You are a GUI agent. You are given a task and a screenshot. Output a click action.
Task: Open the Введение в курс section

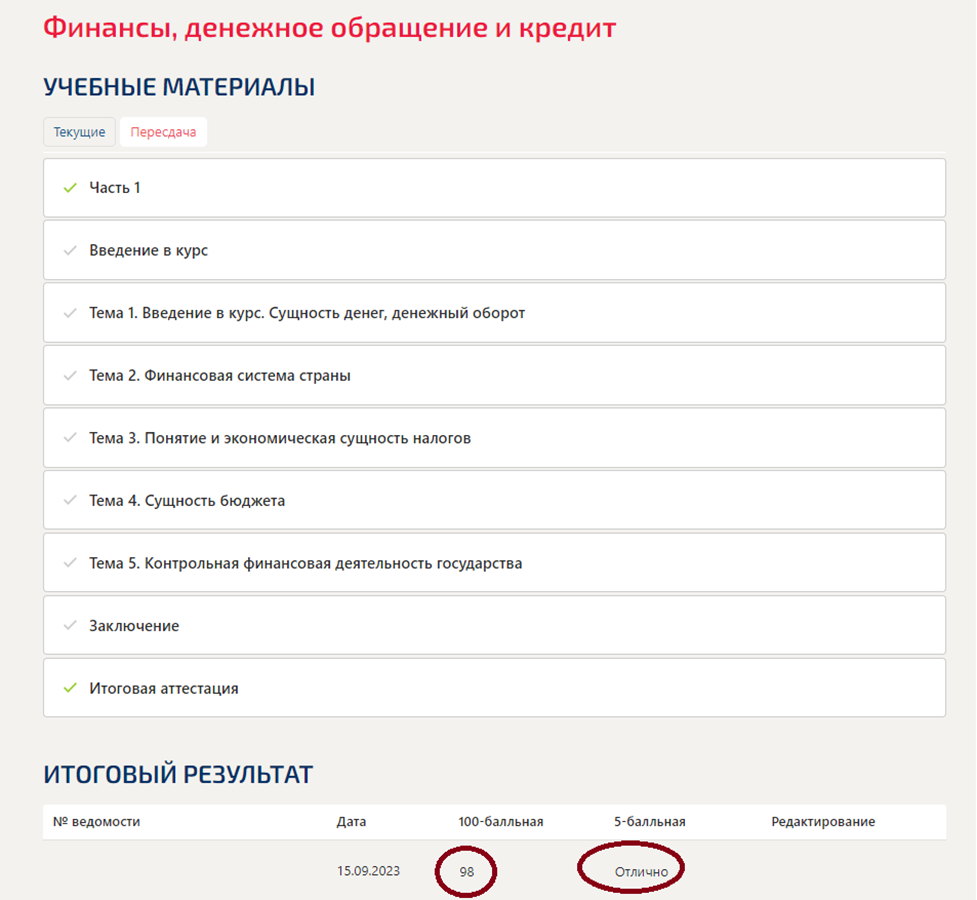[x=494, y=250]
